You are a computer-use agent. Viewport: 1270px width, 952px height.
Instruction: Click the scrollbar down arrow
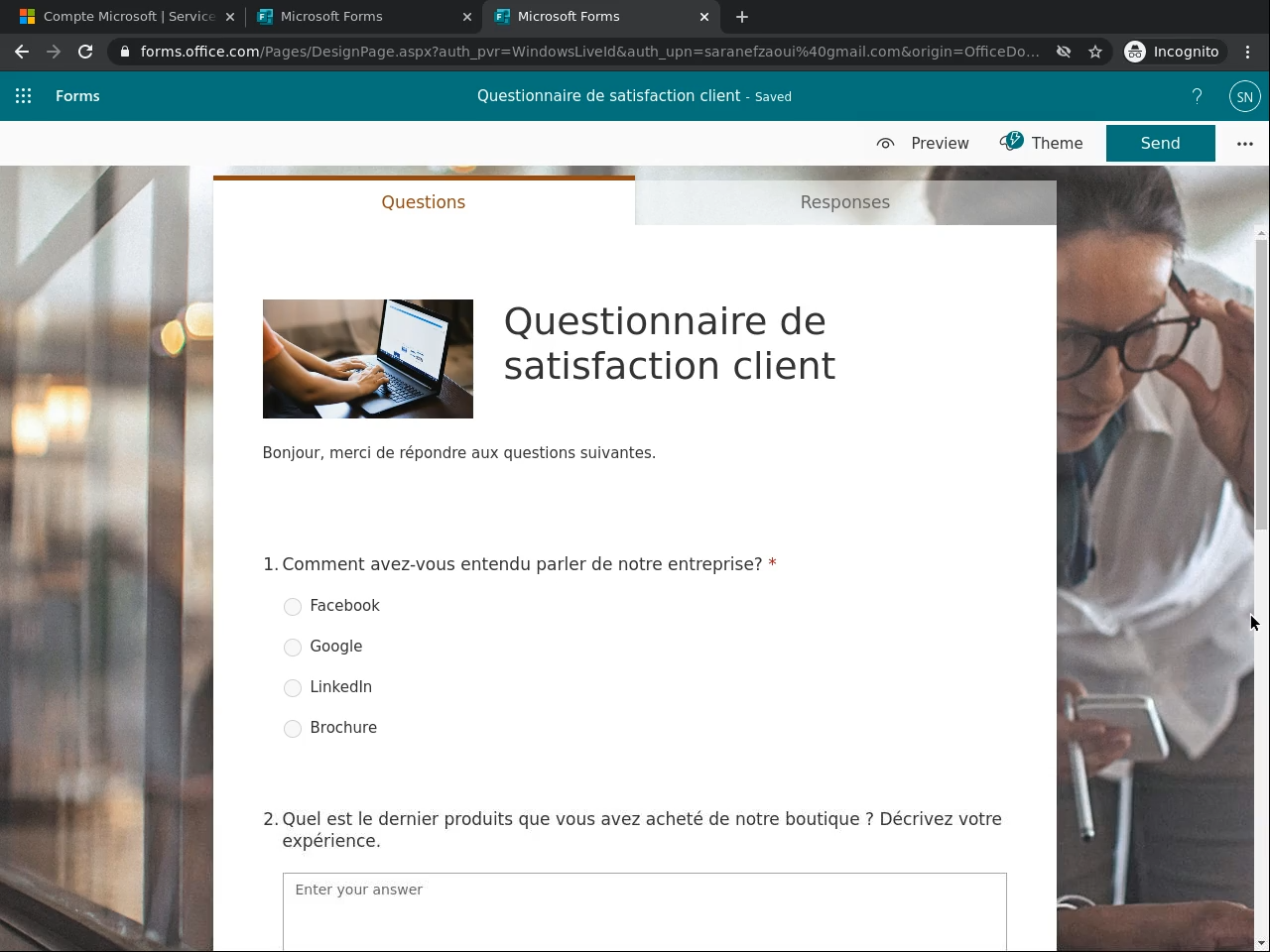click(1262, 943)
